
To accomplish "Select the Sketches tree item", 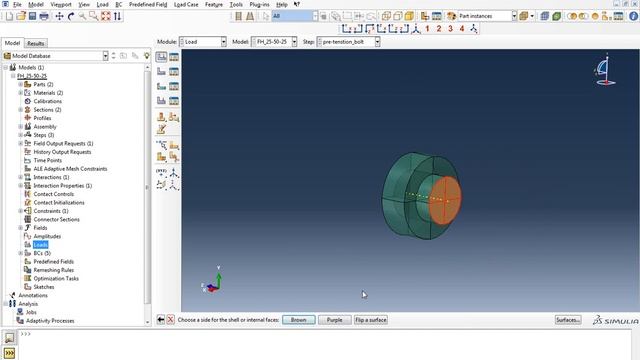I will click(x=44, y=287).
